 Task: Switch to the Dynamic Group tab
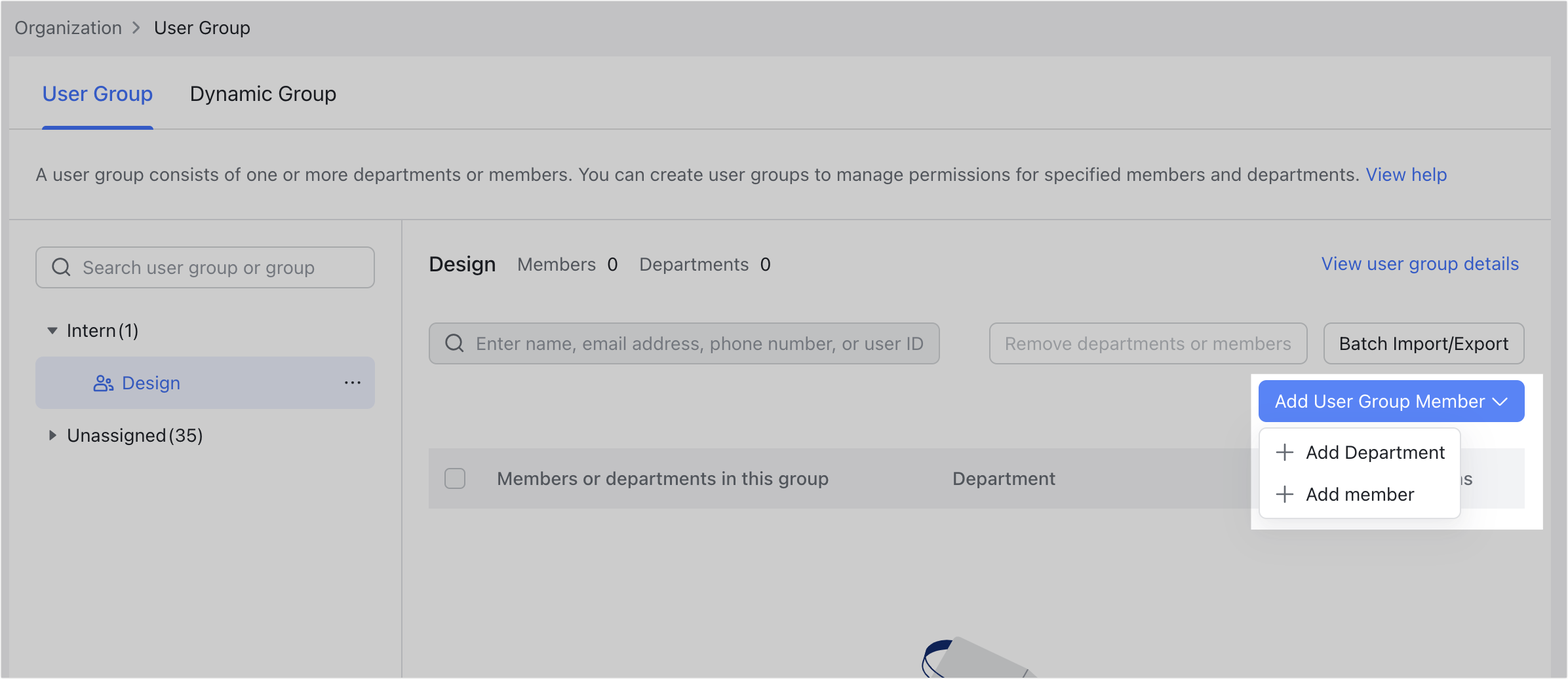click(x=262, y=94)
